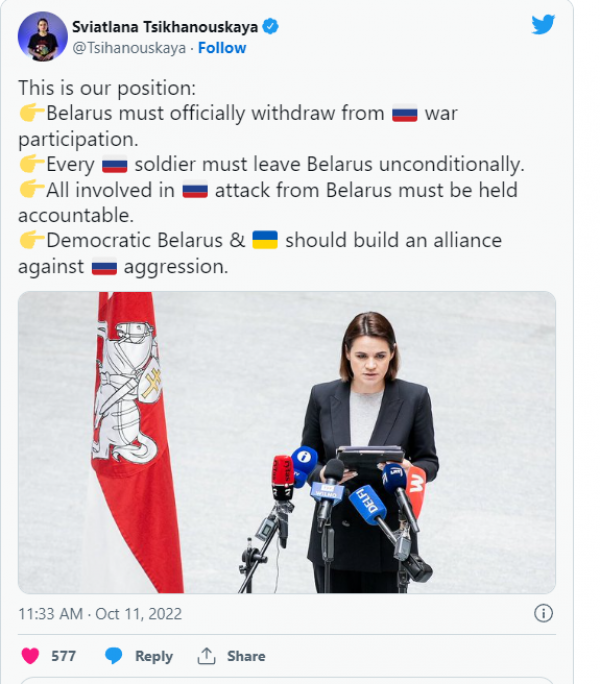The height and width of the screenshot is (684, 600).
Task: Open the @Tsihanouskaya handle link
Action: pos(130,48)
